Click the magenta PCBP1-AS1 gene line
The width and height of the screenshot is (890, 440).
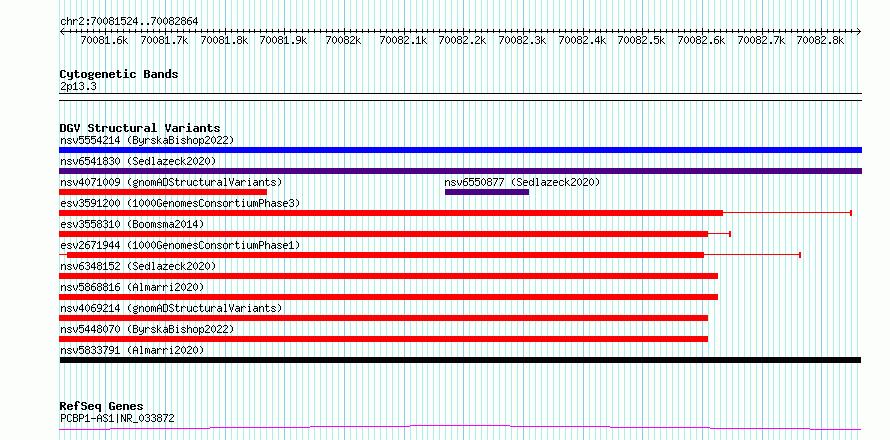(x=460, y=427)
